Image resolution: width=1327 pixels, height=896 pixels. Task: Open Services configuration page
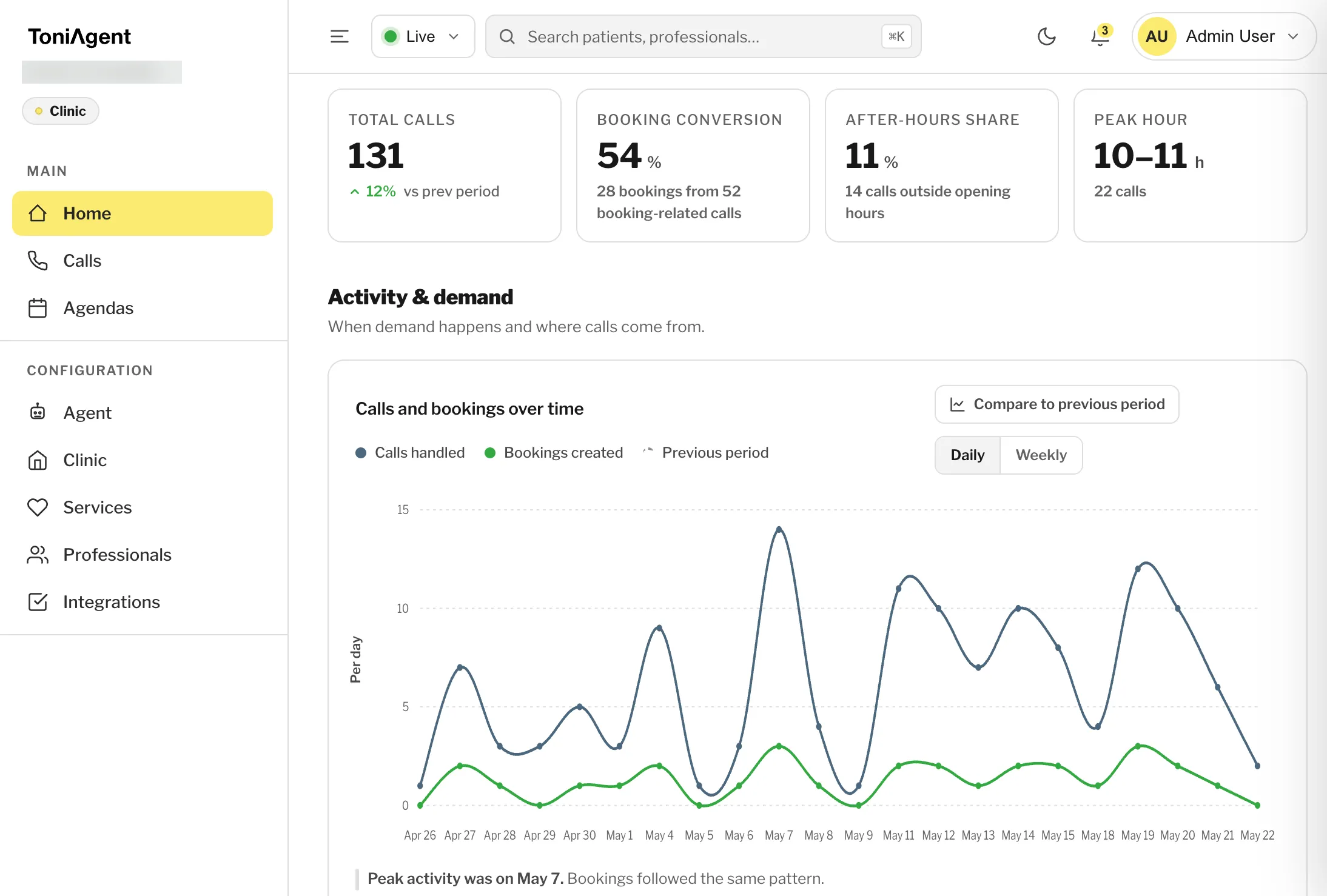[x=143, y=507]
